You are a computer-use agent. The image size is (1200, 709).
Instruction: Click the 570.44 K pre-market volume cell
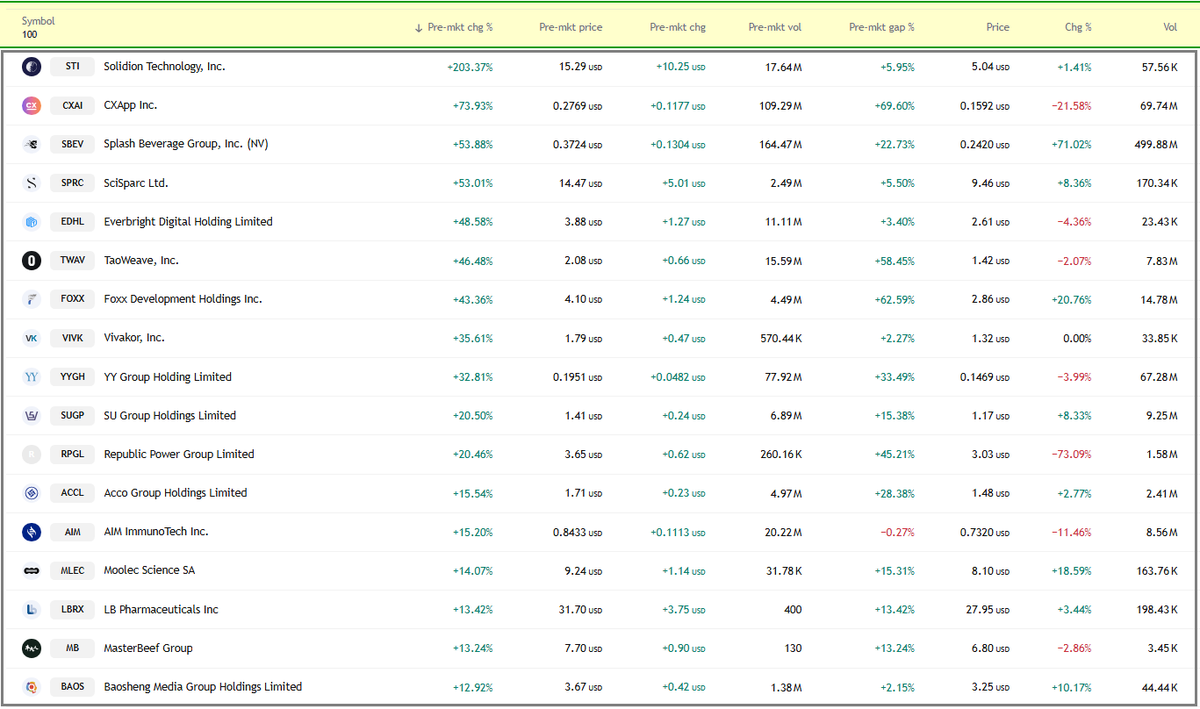click(x=781, y=338)
